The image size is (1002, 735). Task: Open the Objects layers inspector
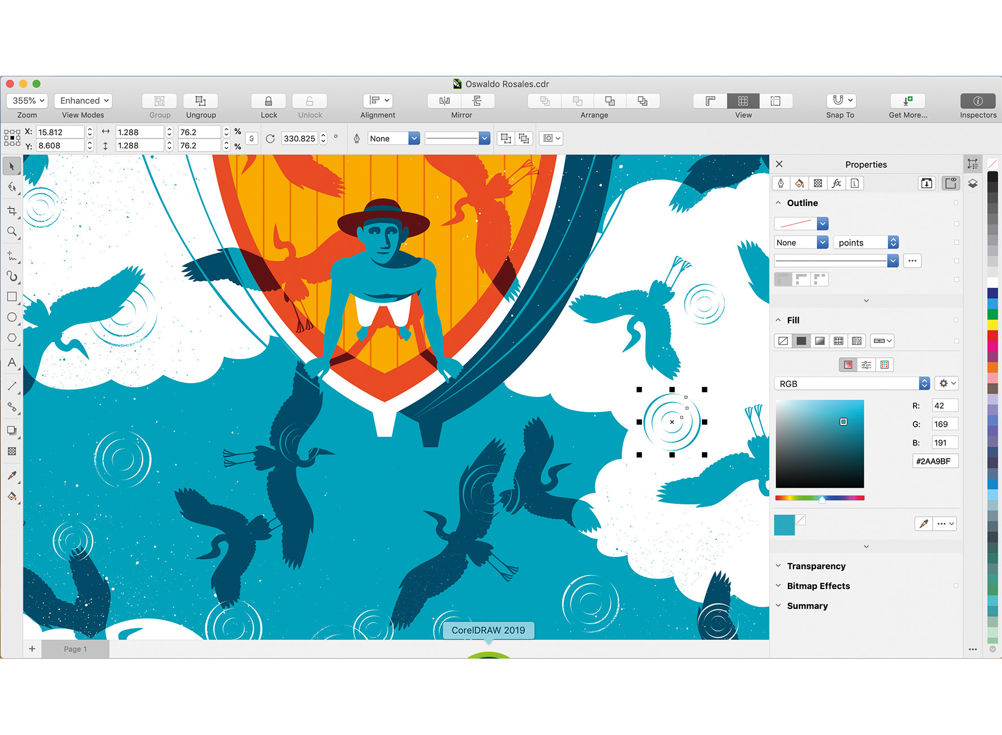(x=973, y=184)
